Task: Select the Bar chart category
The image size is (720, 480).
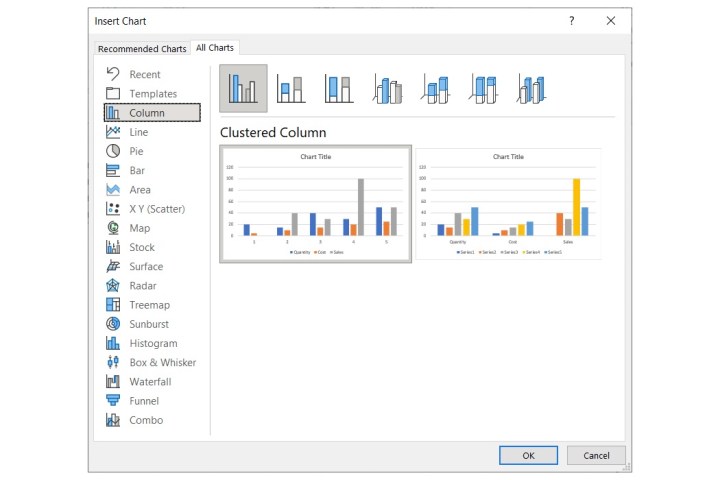Action: [152, 170]
